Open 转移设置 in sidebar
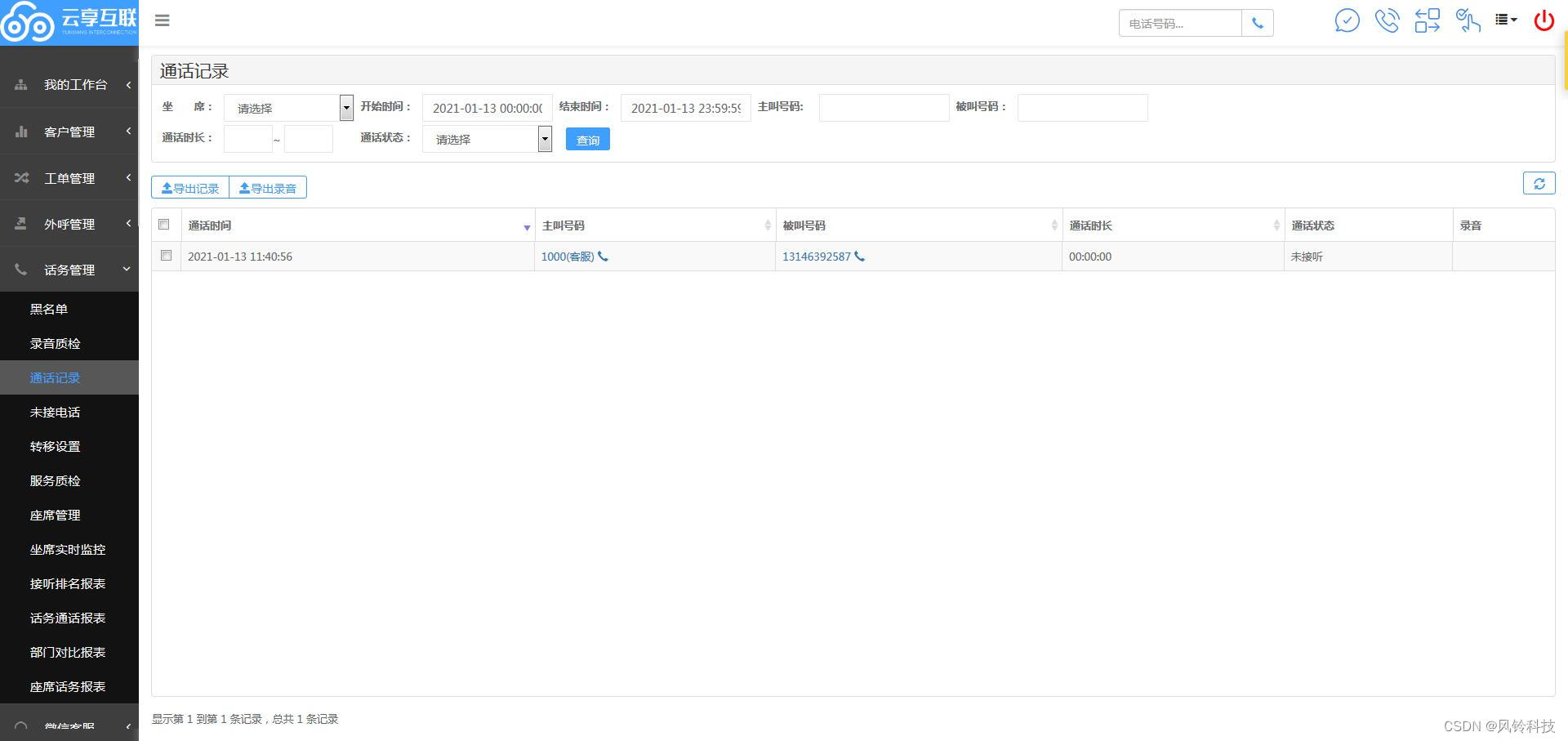 (69, 446)
